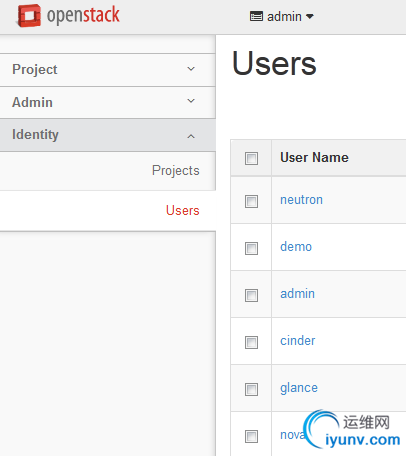Click the project list icon beside admin
Image resolution: width=406 pixels, height=456 pixels.
coord(256,16)
